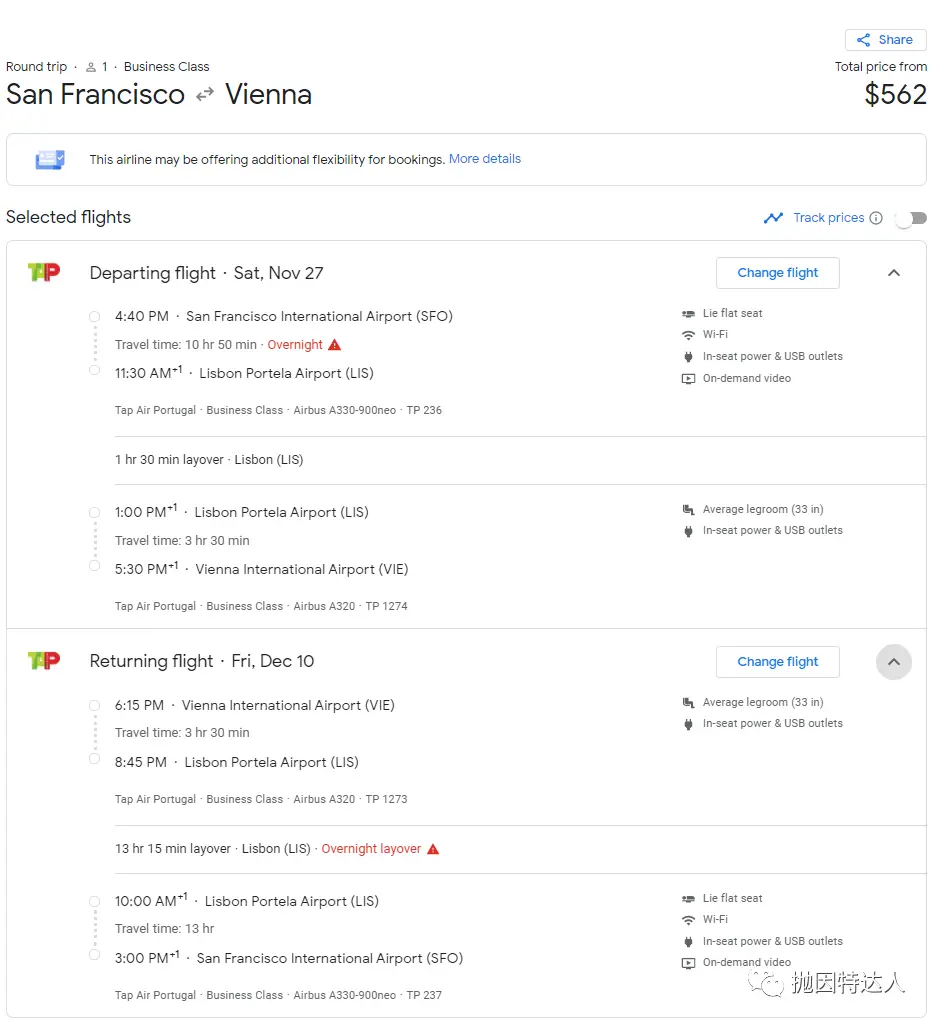Click the Track prices info icon
This screenshot has width=936, height=1024.
[876, 218]
